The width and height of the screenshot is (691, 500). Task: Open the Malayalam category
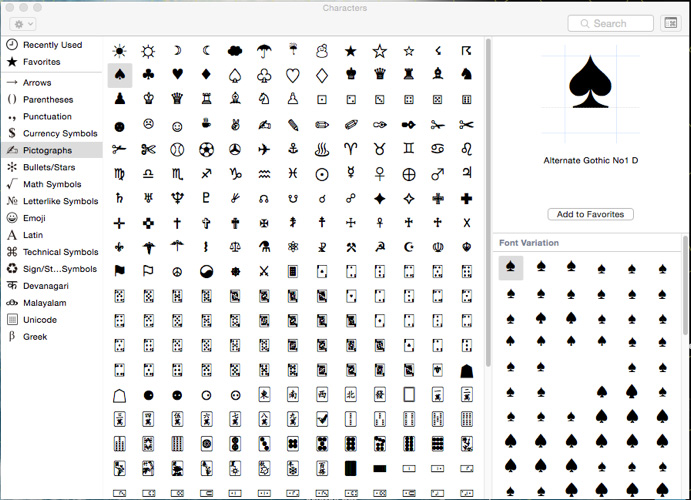[x=52, y=303]
